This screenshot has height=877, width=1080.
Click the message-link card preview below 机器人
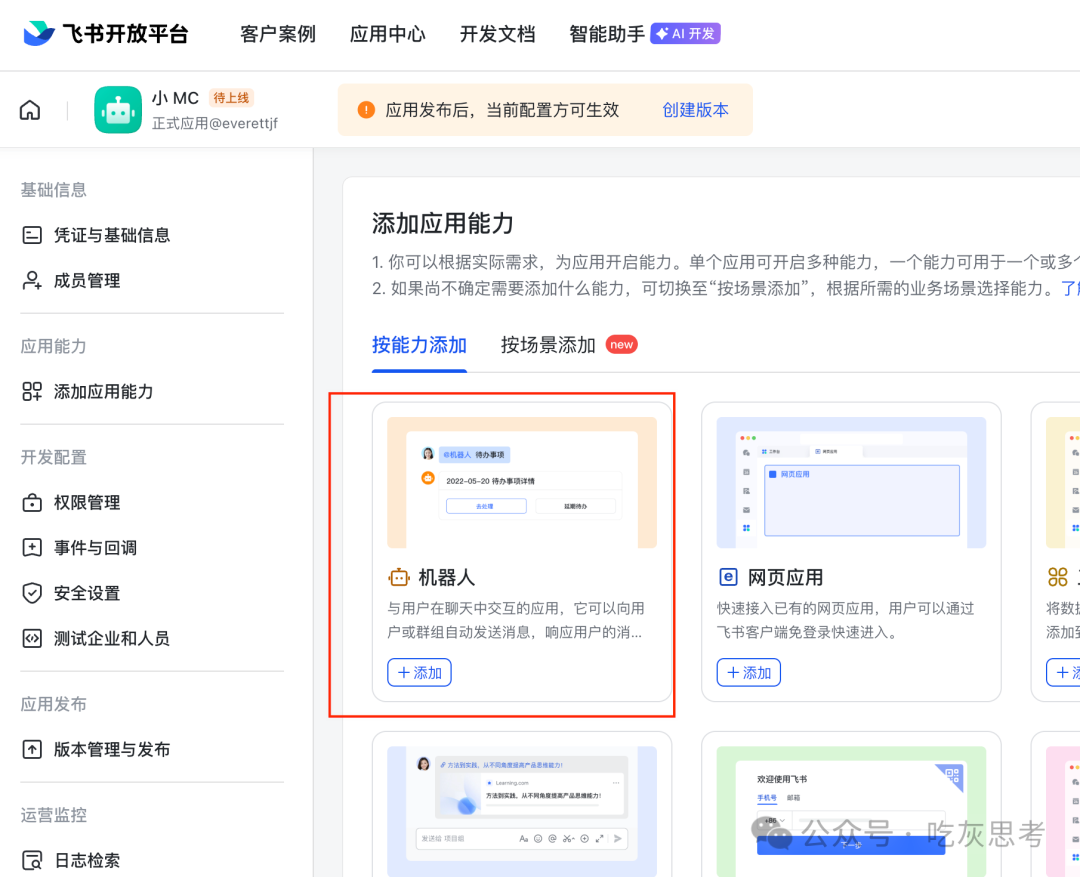click(x=522, y=811)
